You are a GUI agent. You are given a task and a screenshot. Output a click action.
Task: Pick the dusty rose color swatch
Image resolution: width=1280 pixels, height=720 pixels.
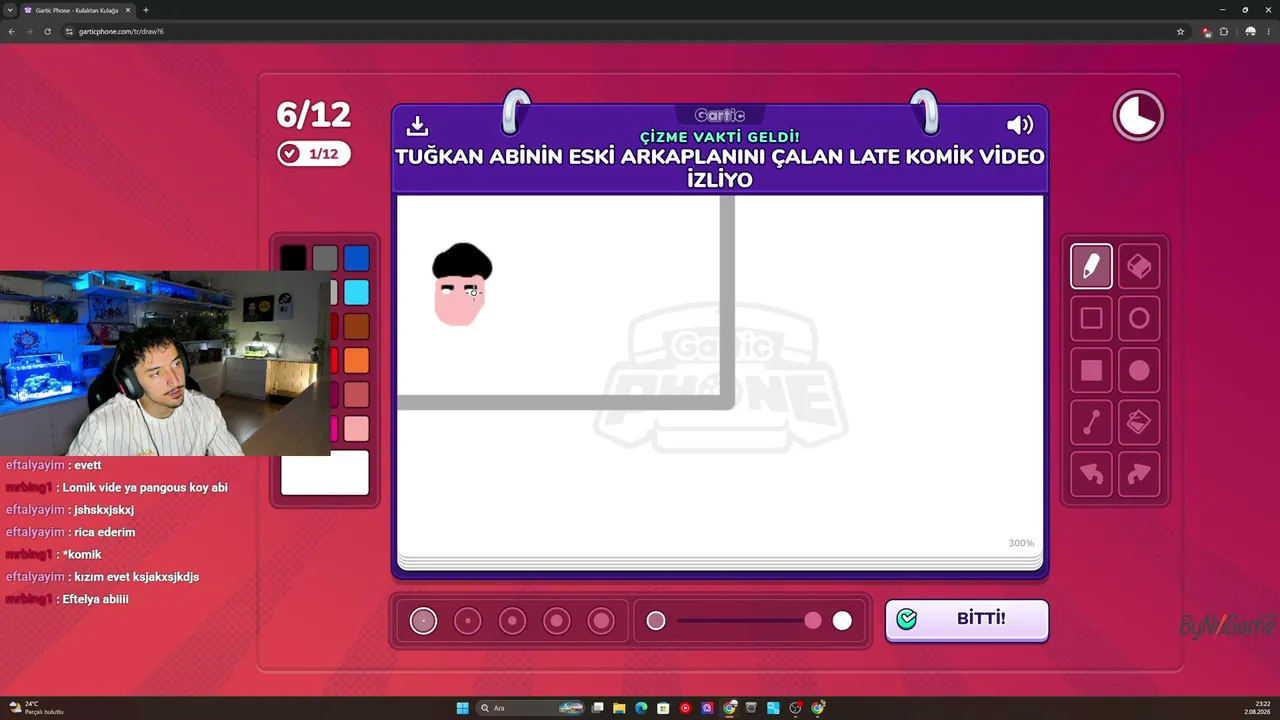(x=357, y=394)
